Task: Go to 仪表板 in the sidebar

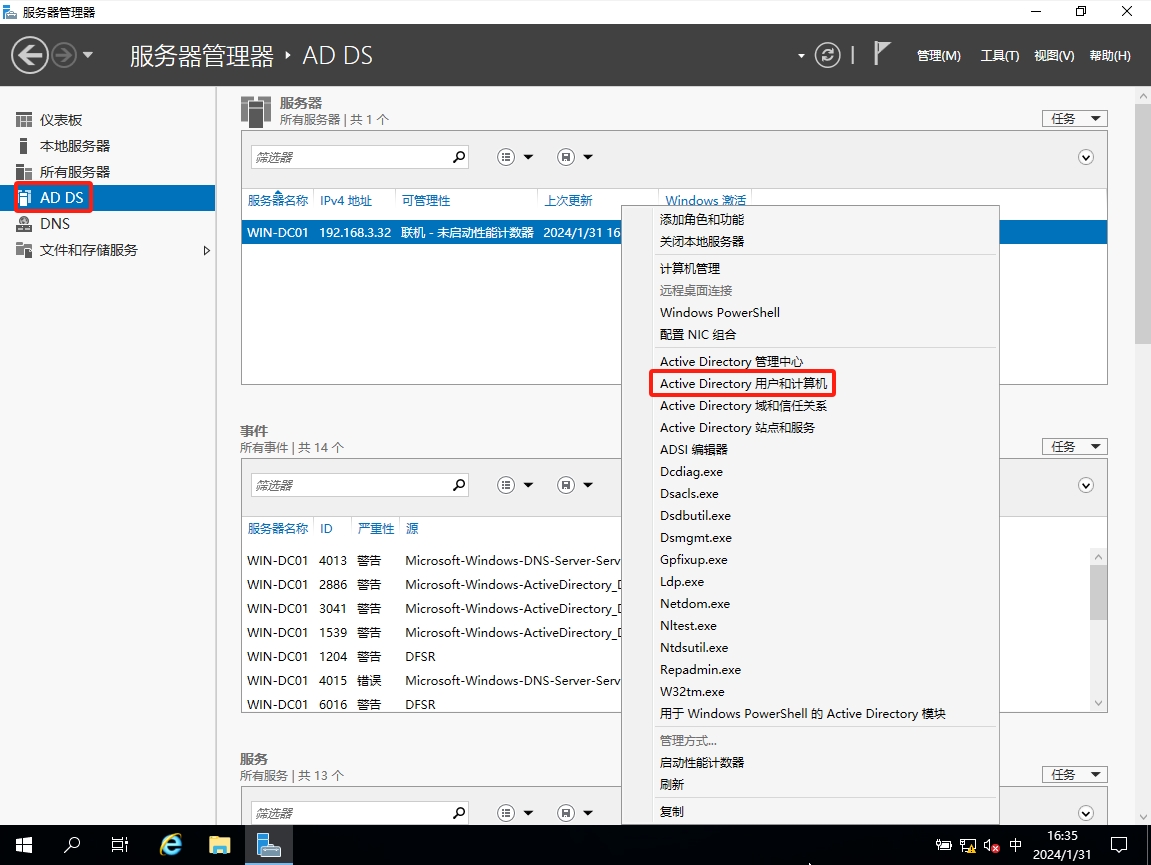Action: 60,120
